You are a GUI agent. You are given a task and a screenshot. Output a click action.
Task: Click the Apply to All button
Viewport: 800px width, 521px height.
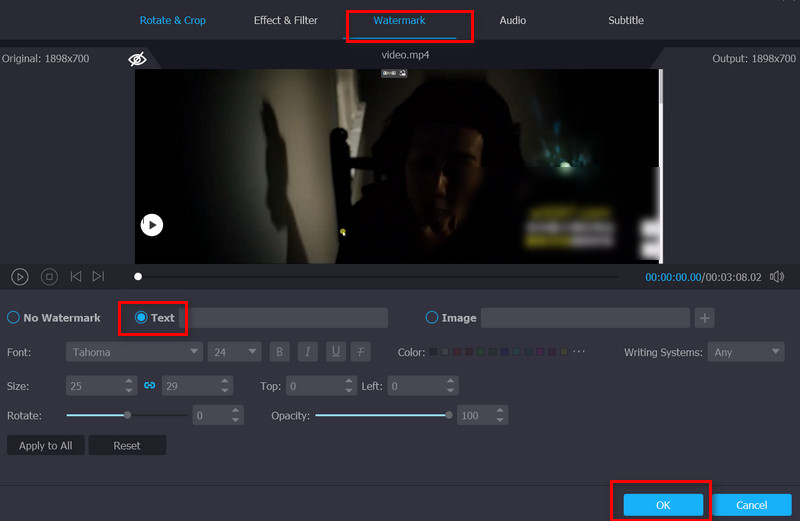pyautogui.click(x=46, y=445)
